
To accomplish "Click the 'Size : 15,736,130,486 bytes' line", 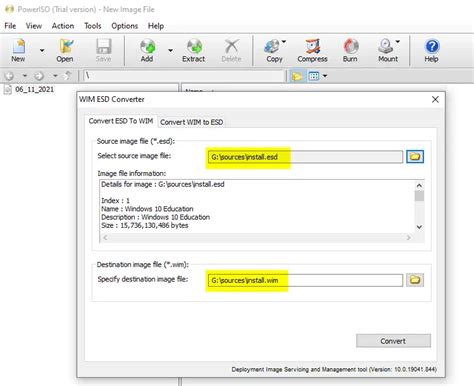I will (x=145, y=225).
